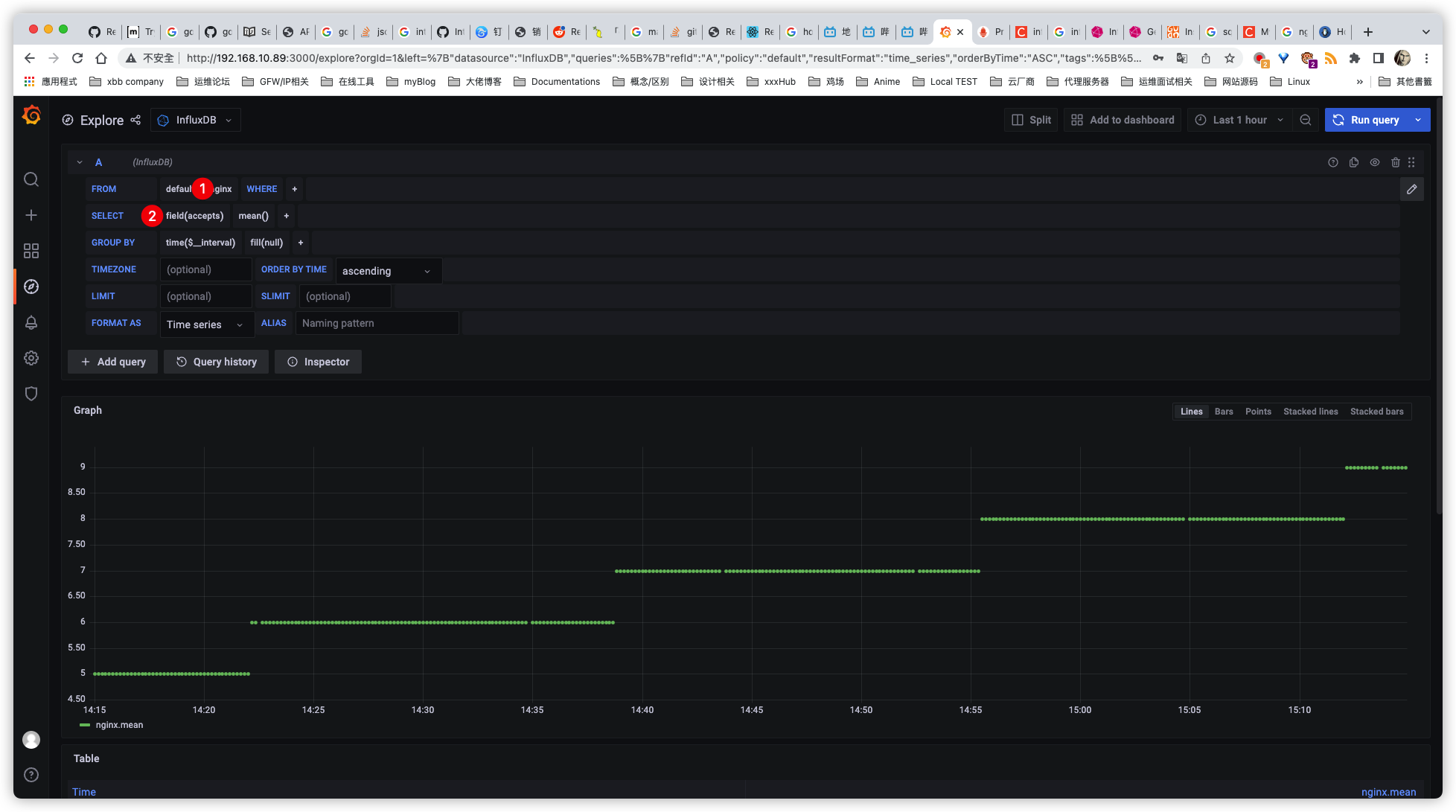Open the Local TEST bookmarks folder
This screenshot has width=1456, height=812.
click(945, 82)
